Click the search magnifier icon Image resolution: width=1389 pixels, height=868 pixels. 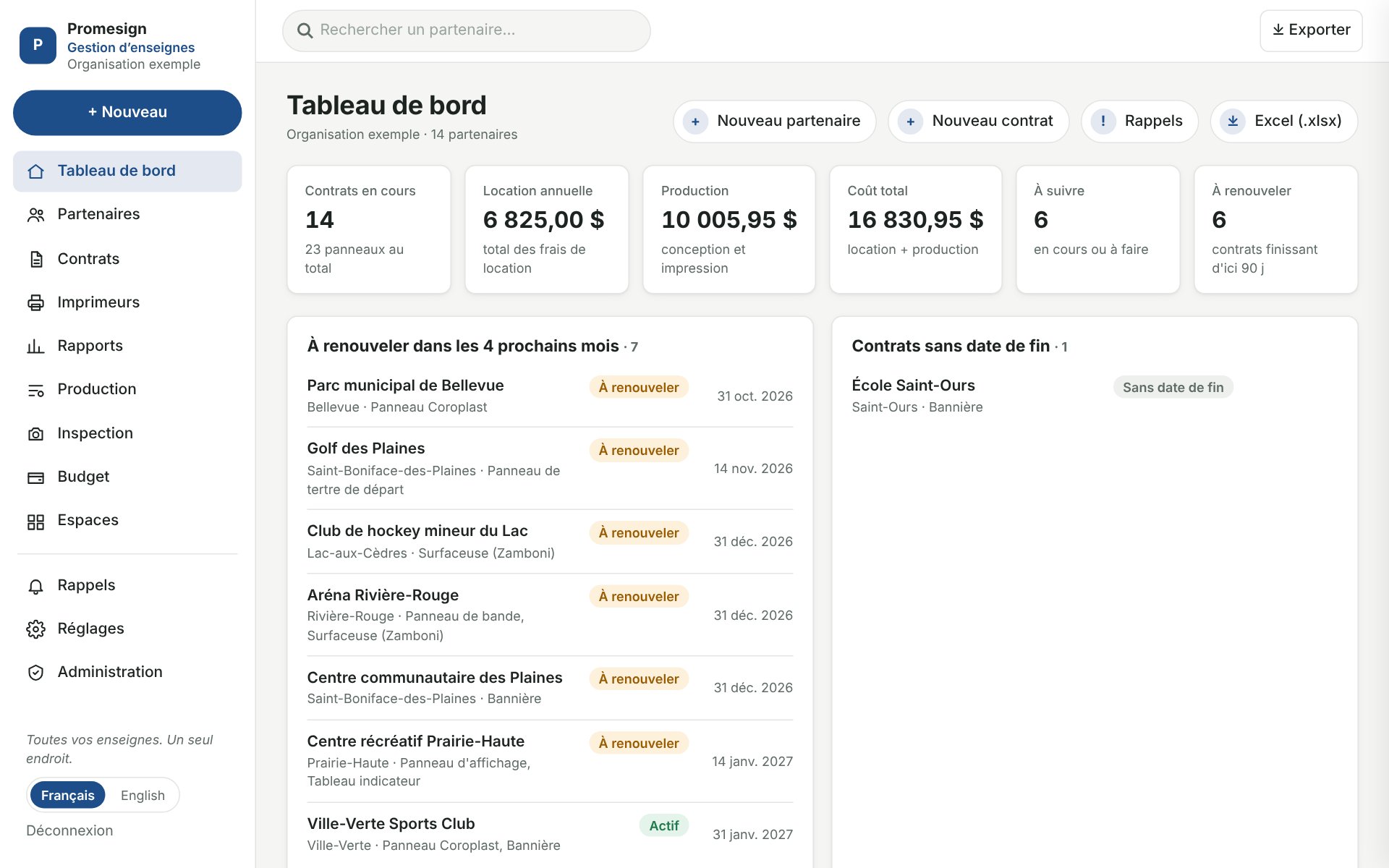(305, 30)
